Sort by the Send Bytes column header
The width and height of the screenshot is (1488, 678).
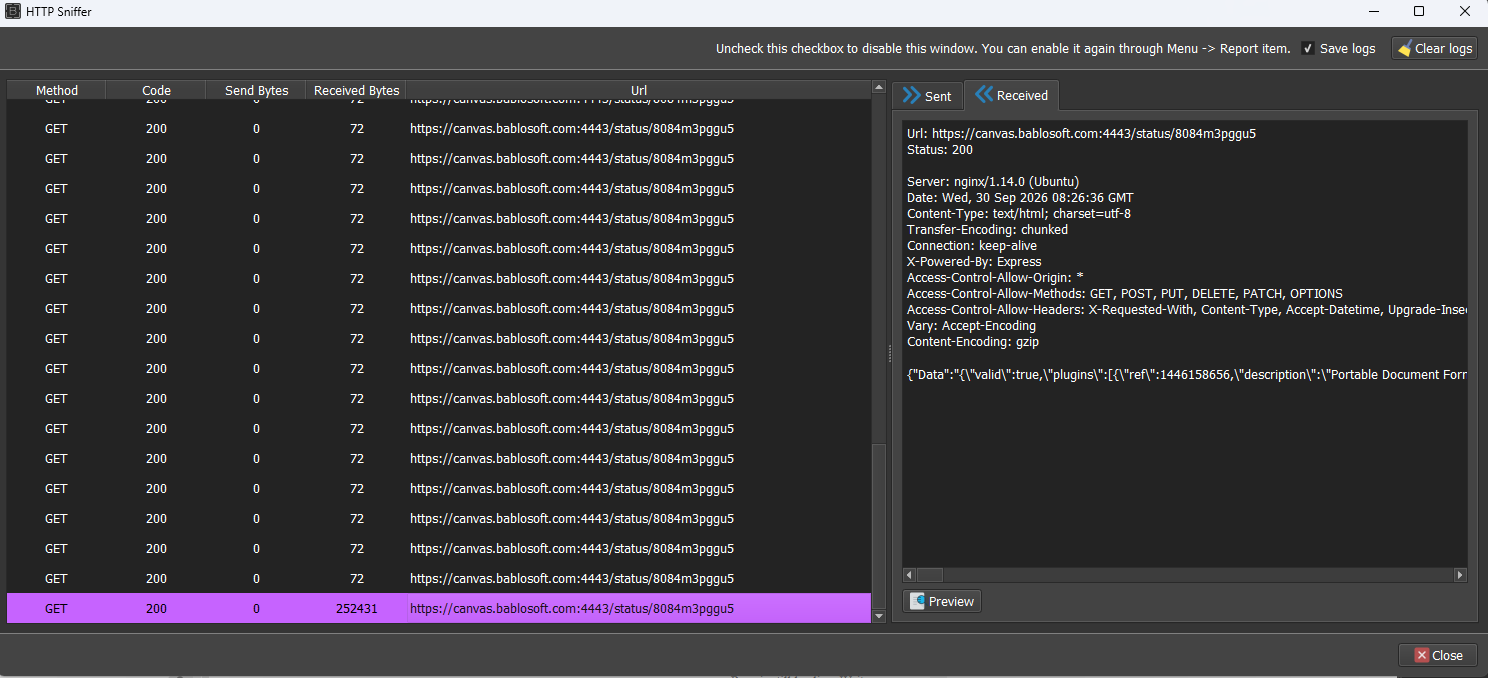point(256,90)
